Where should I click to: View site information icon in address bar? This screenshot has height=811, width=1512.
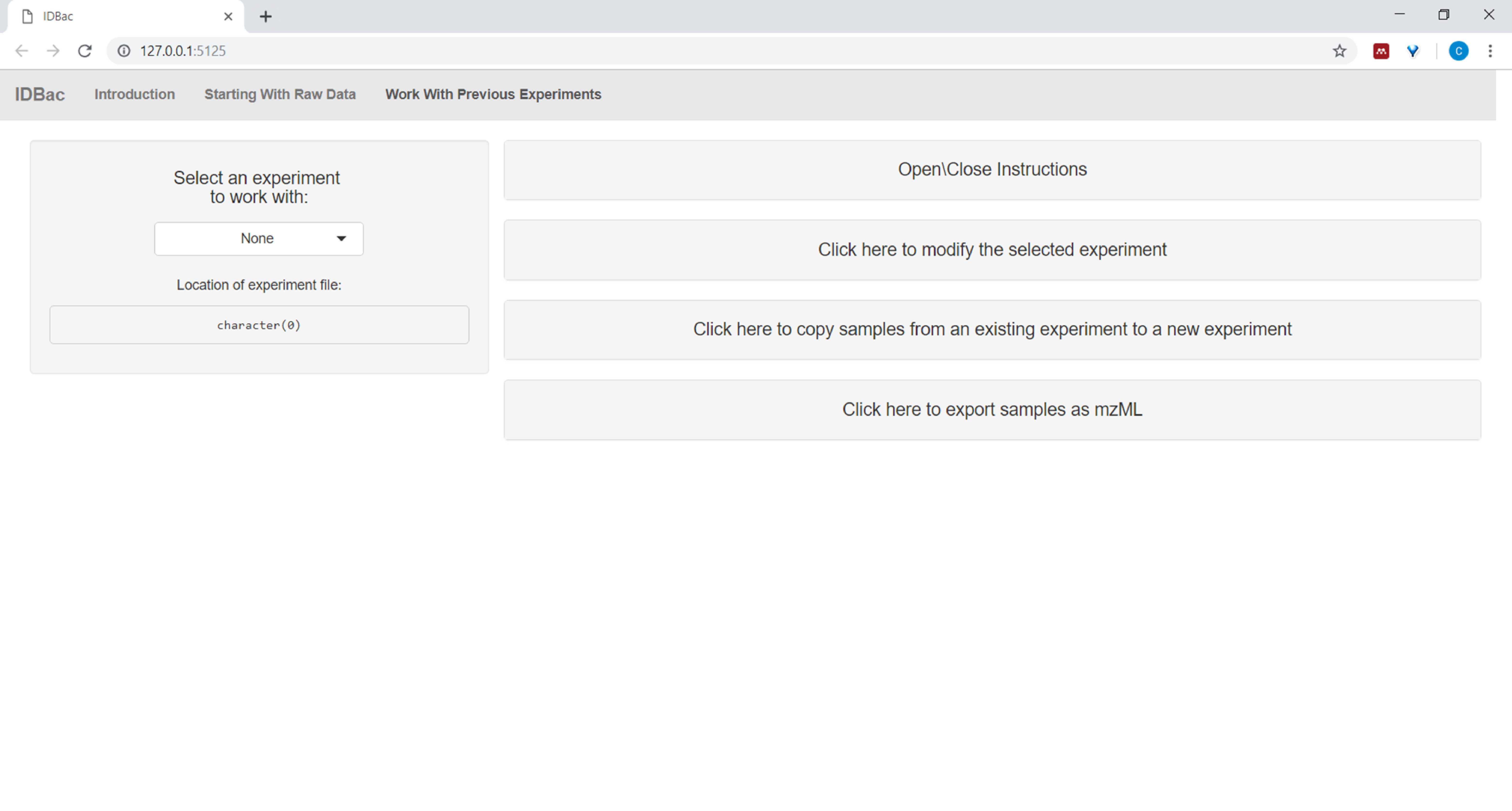(x=124, y=51)
